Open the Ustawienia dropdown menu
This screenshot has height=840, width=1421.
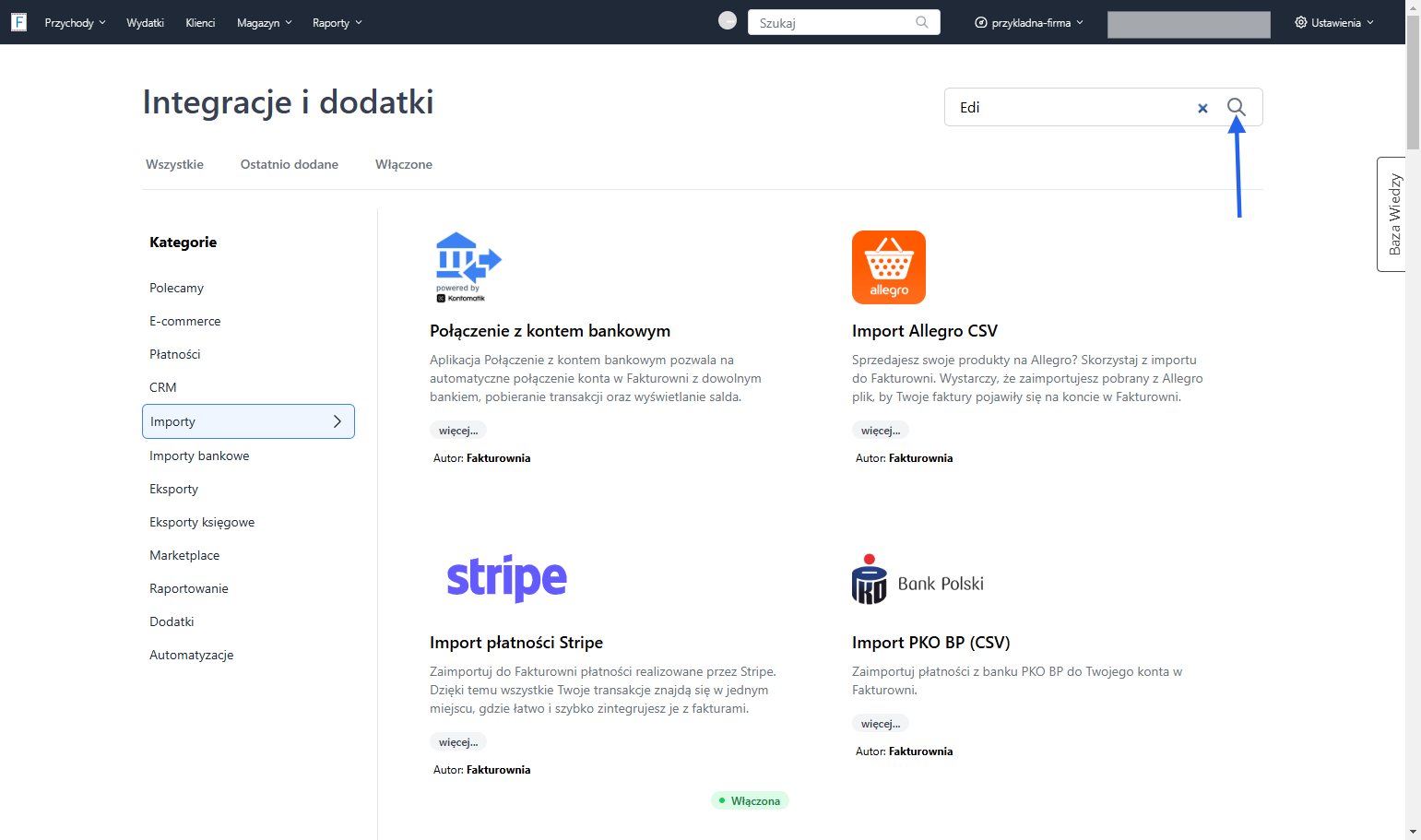[1334, 23]
